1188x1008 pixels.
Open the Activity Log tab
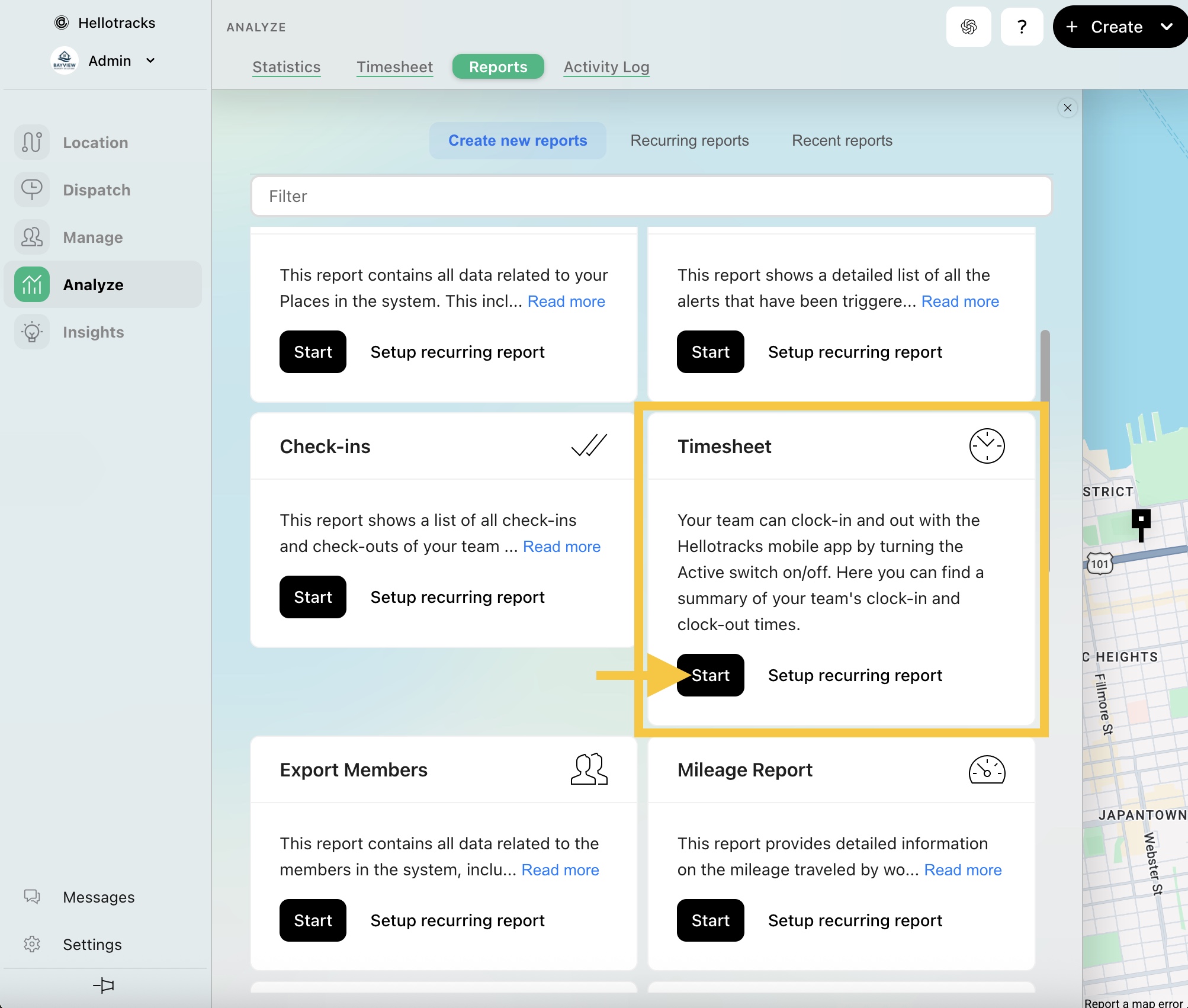(606, 67)
